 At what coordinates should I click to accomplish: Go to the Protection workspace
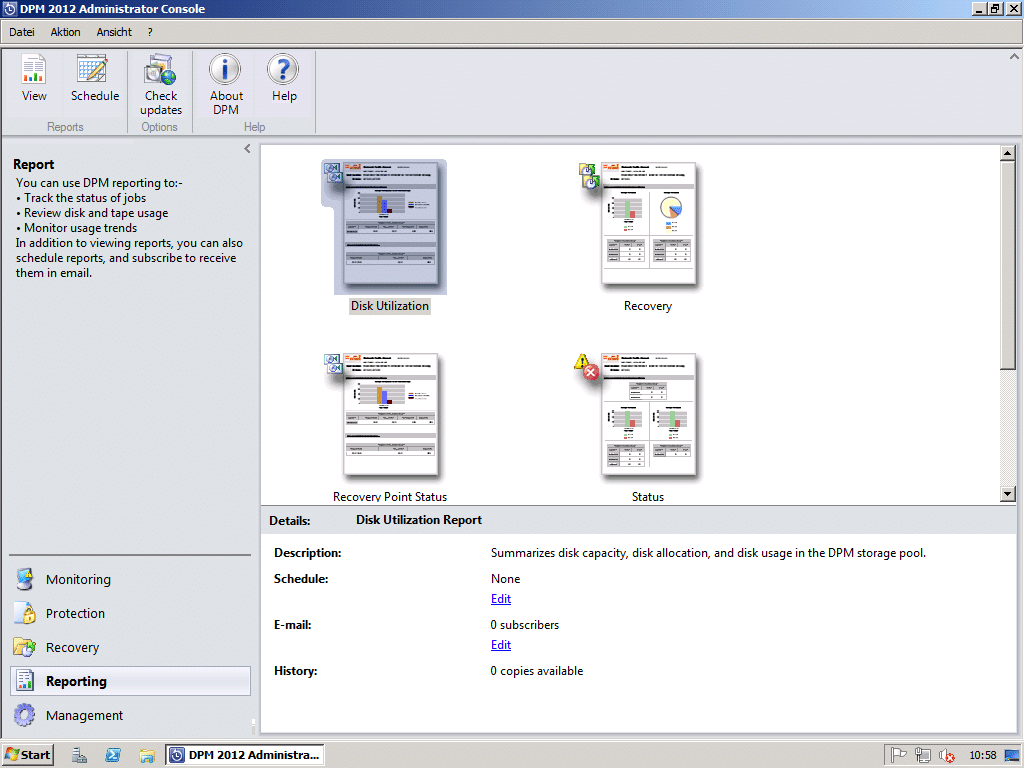click(x=130, y=613)
